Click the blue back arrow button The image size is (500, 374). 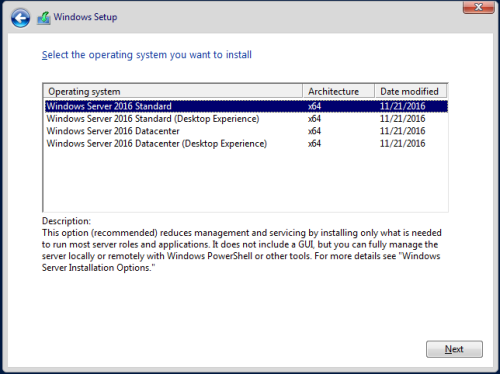click(20, 18)
